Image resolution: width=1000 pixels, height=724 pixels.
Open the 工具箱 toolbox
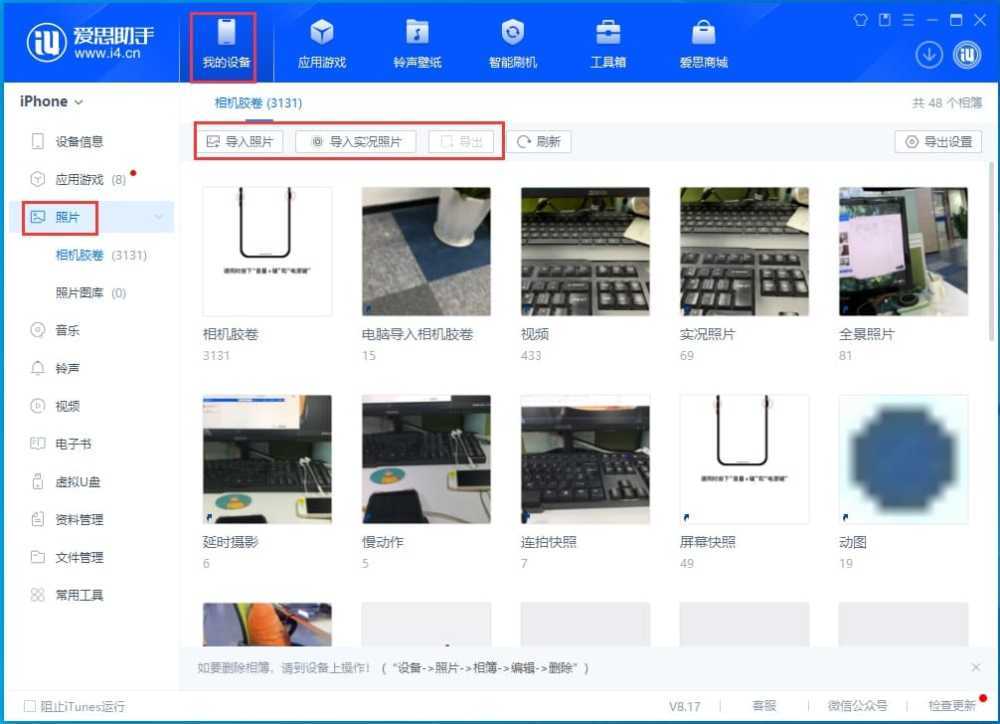click(x=607, y=40)
